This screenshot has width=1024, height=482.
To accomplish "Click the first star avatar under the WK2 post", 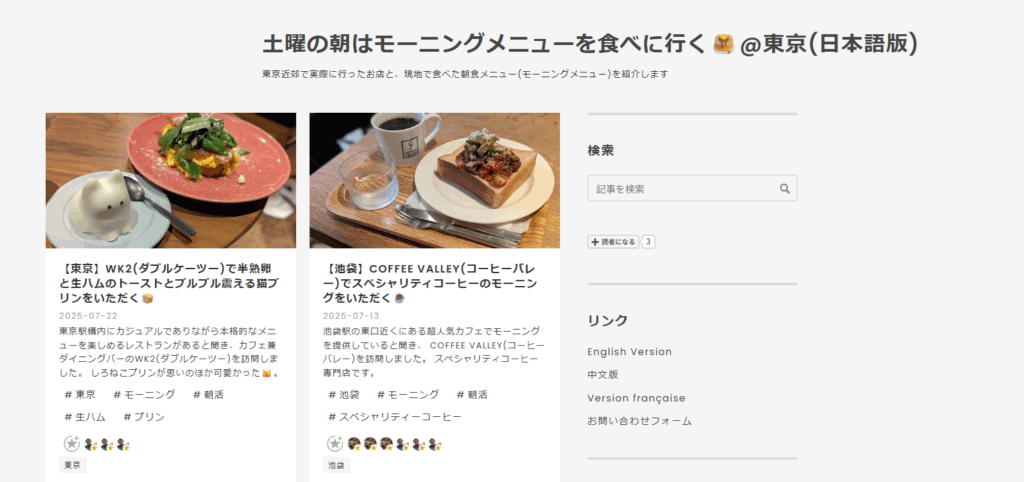I will coord(91,445).
